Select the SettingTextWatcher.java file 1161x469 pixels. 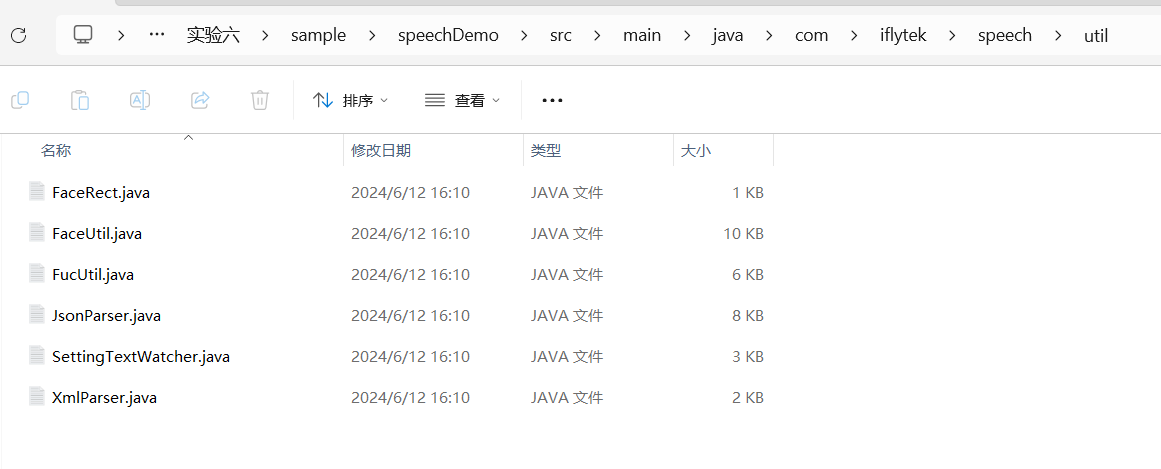(140, 357)
